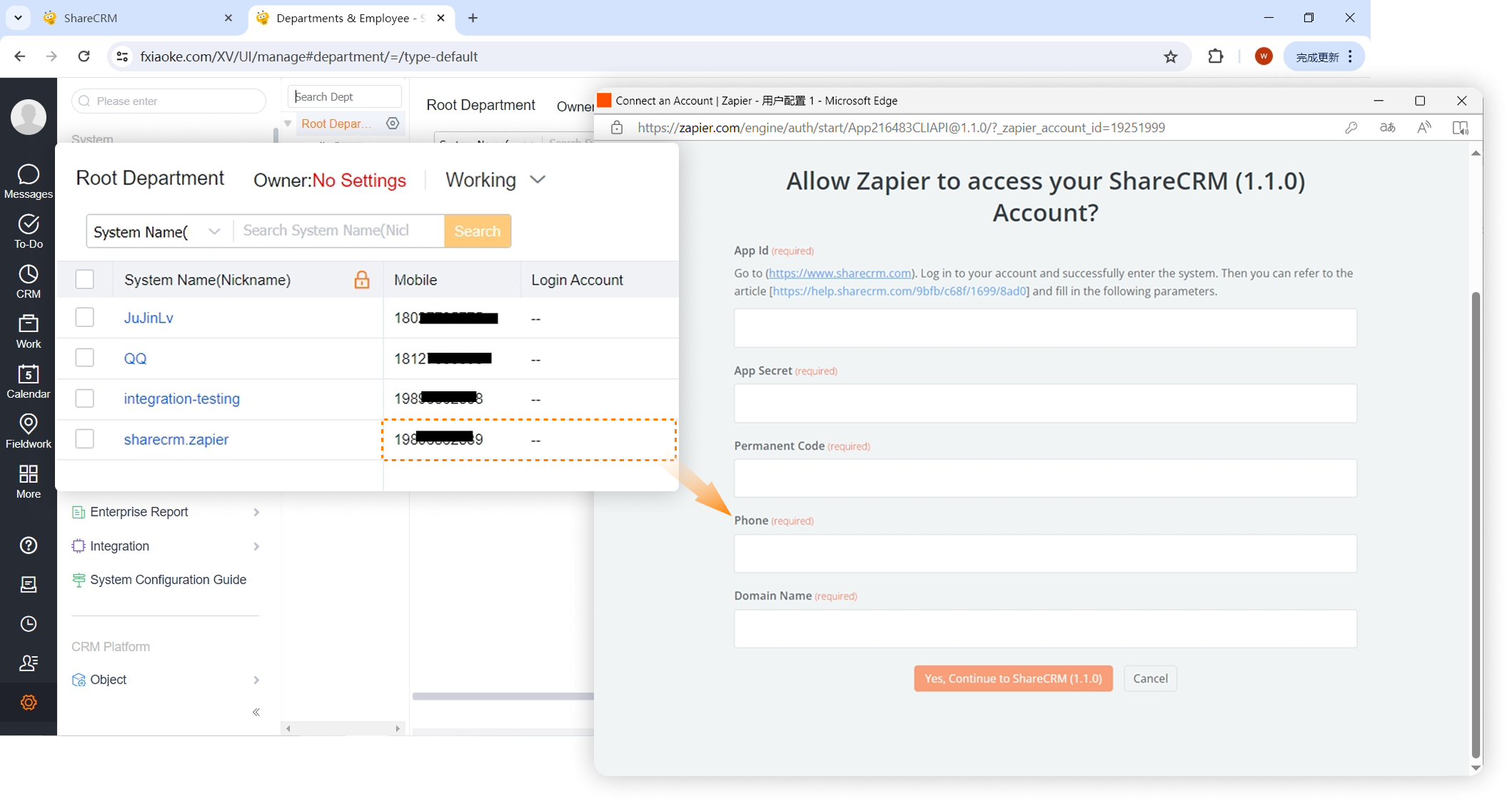This screenshot has width=1512, height=804.
Task: Collapse the Root Department tree node
Action: point(288,124)
